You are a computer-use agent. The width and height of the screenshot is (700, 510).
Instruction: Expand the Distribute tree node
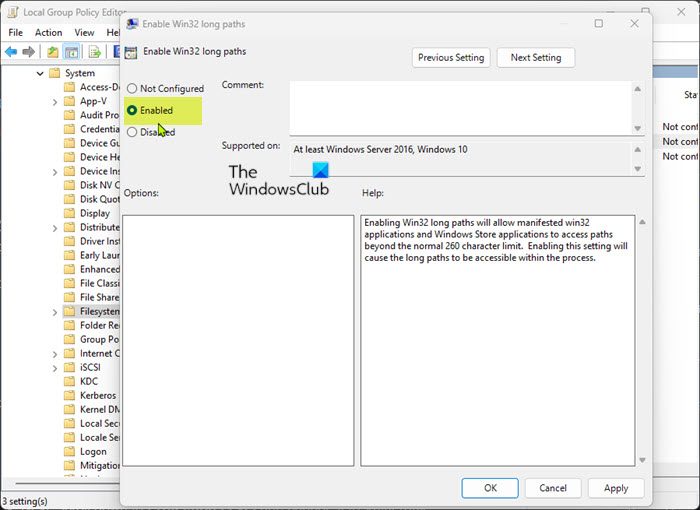pos(54,228)
